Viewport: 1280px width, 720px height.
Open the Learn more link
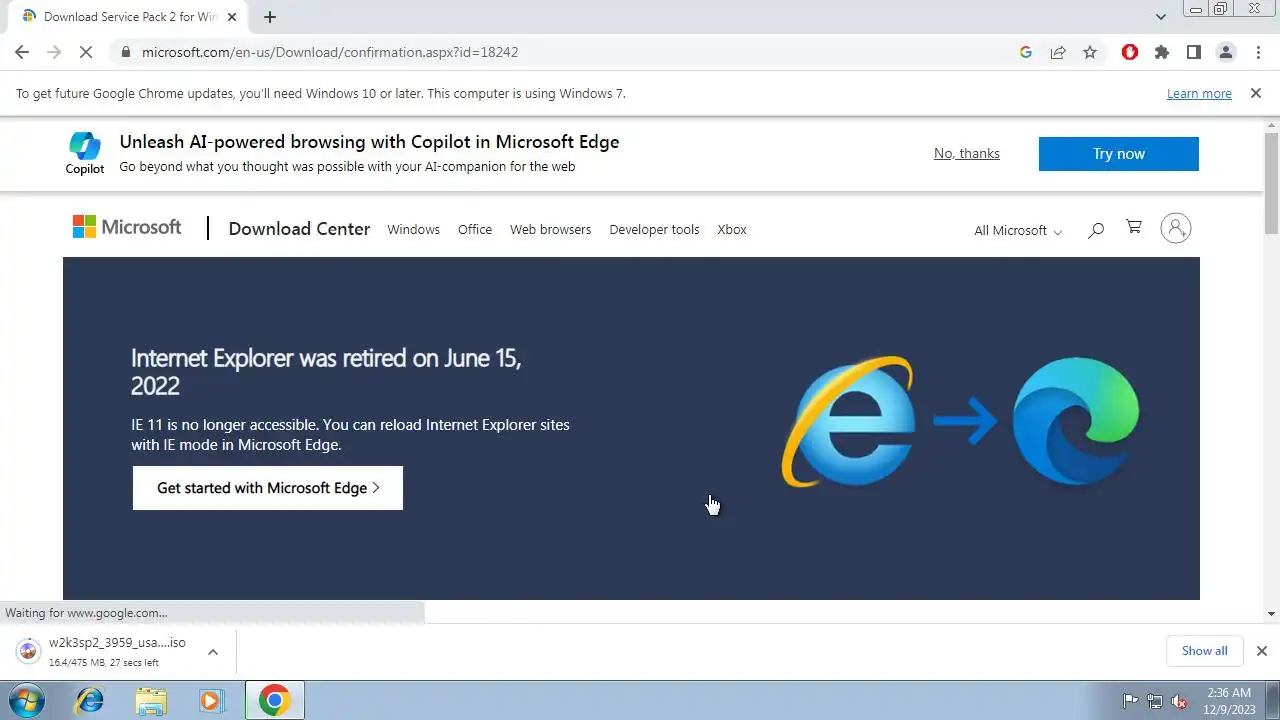point(1199,93)
